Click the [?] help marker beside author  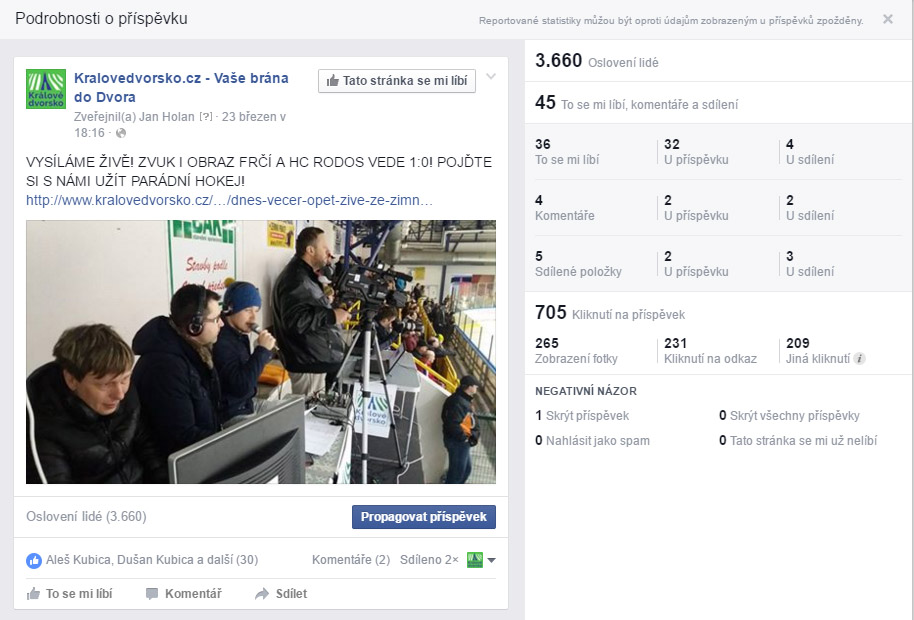tap(206, 117)
